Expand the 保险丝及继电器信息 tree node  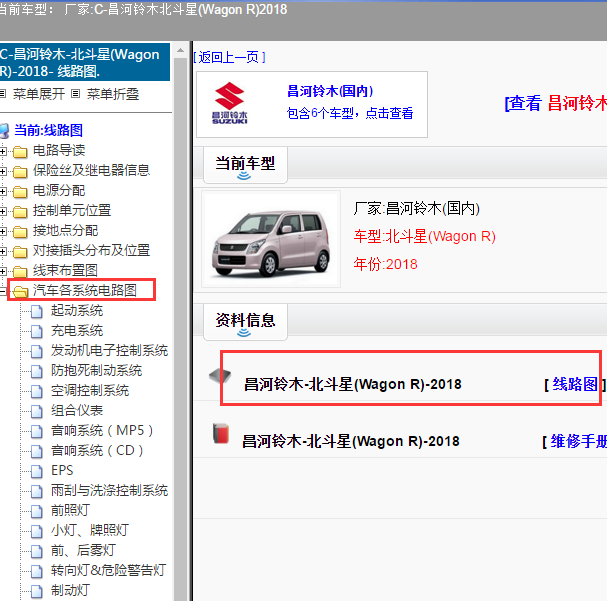(3, 171)
